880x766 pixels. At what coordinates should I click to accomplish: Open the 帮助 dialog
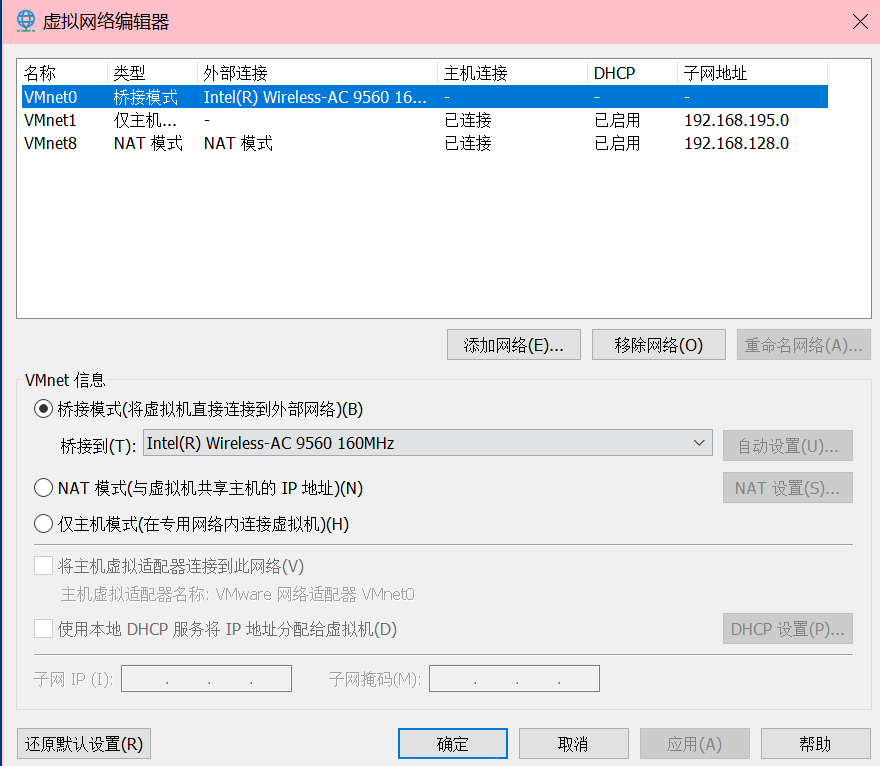(815, 743)
